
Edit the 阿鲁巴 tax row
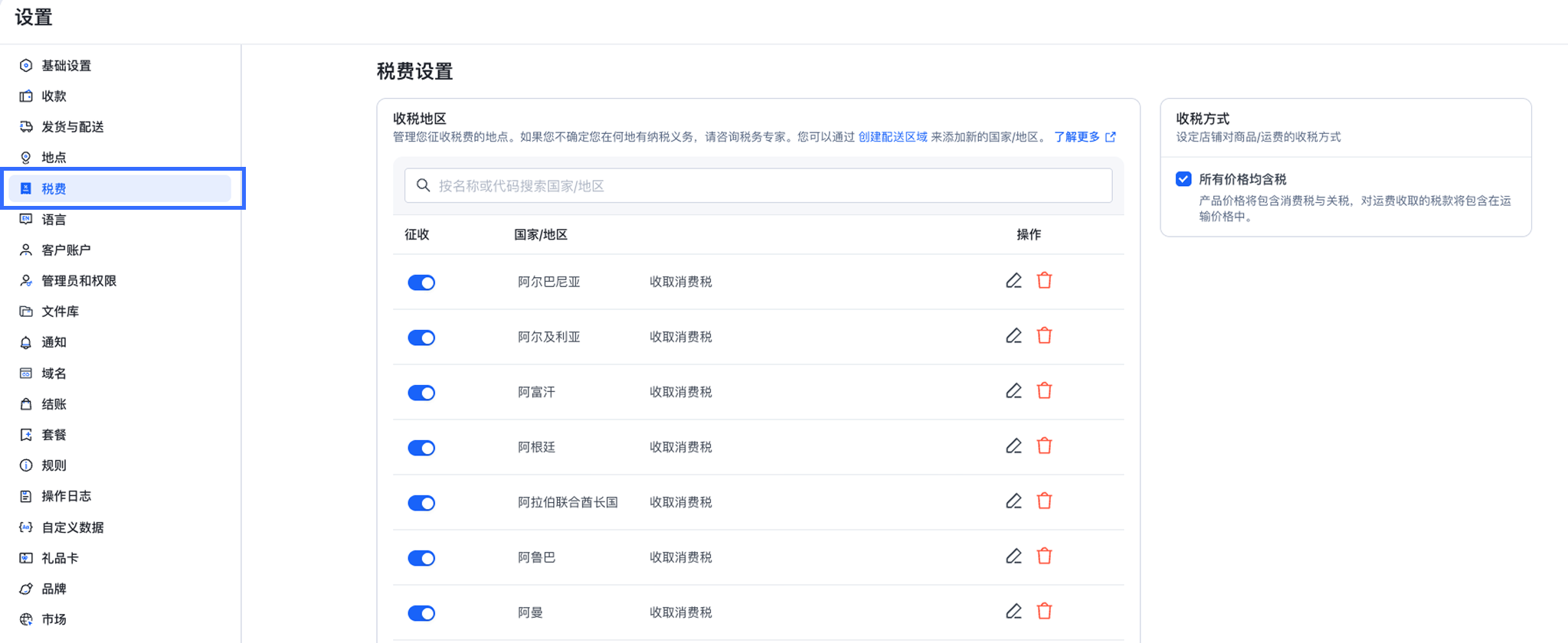1013,557
